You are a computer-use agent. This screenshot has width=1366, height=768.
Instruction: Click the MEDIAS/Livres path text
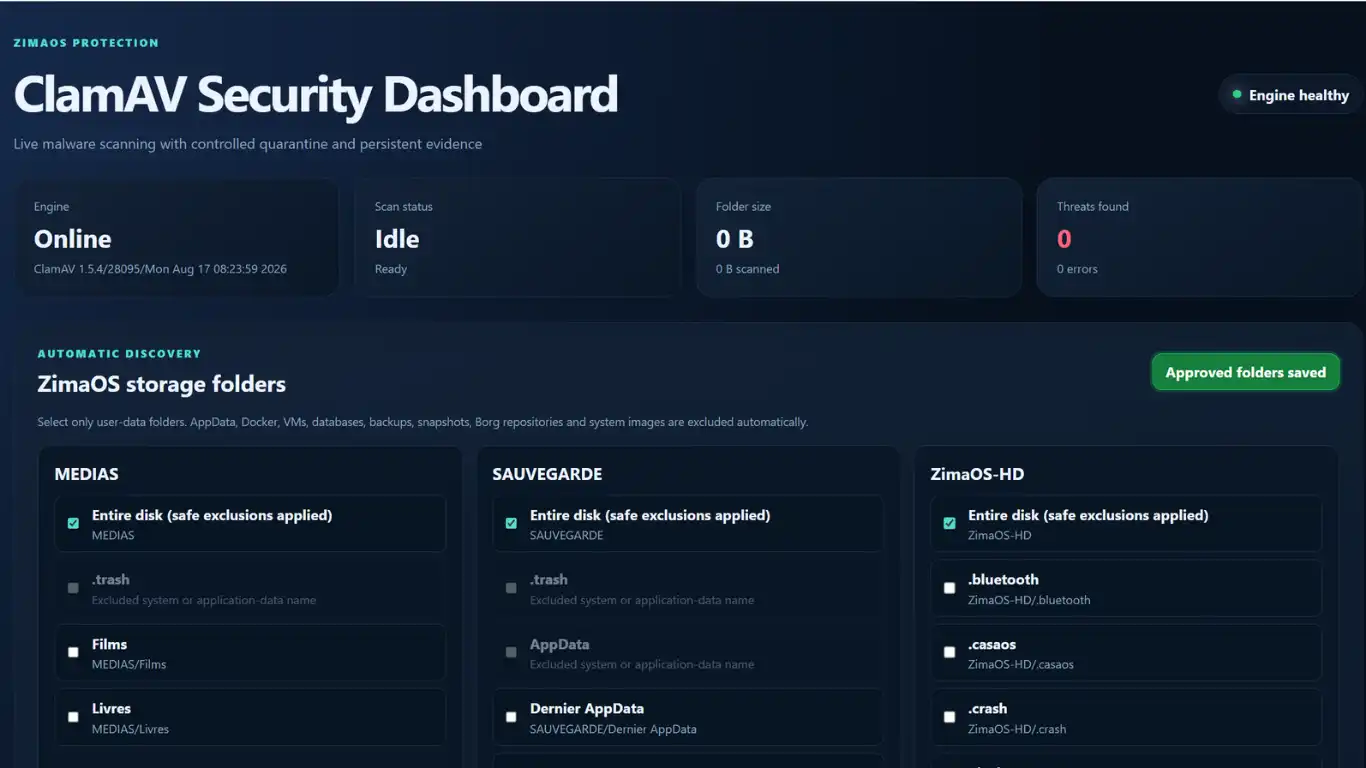(x=130, y=729)
